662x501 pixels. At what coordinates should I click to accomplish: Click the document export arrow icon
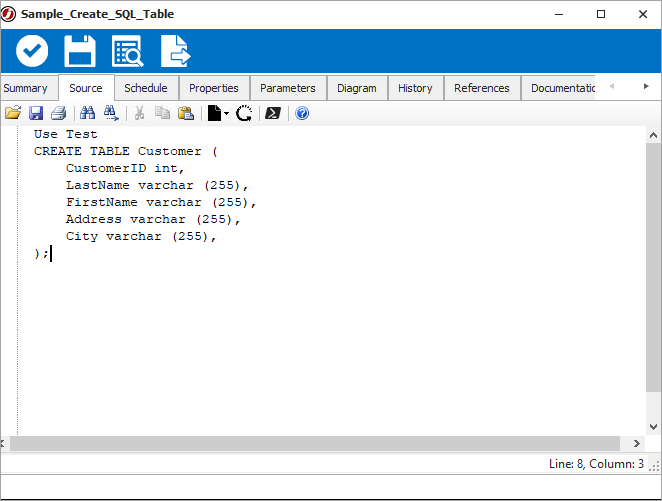176,51
